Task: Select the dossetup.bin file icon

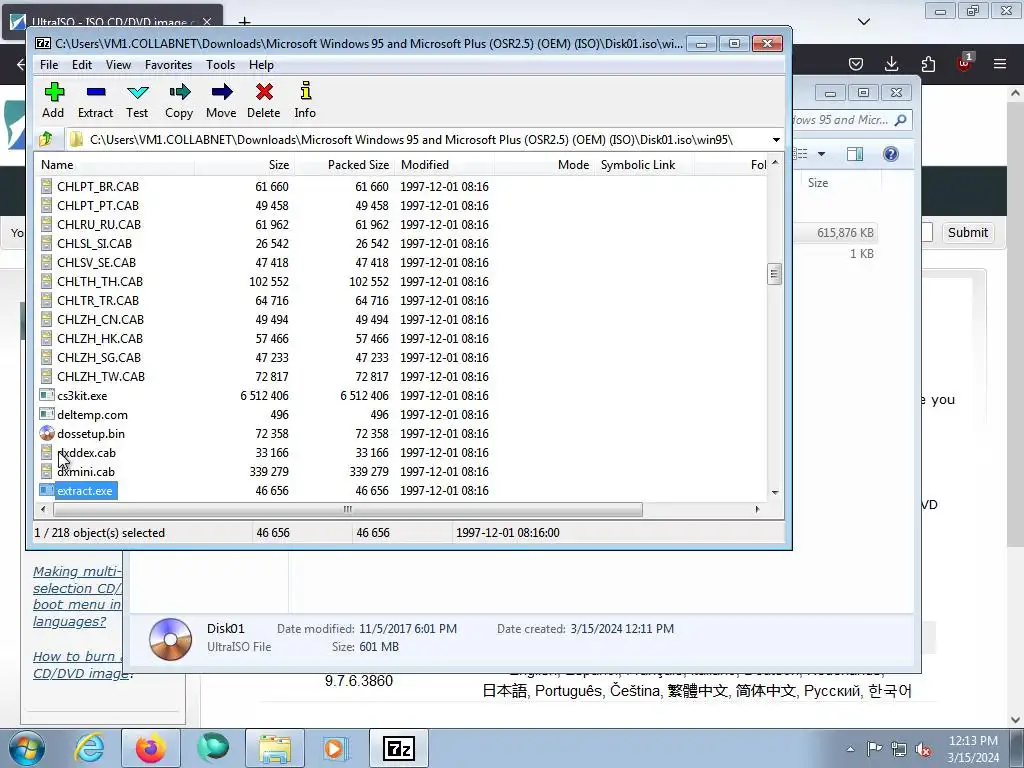Action: pyautogui.click(x=47, y=433)
